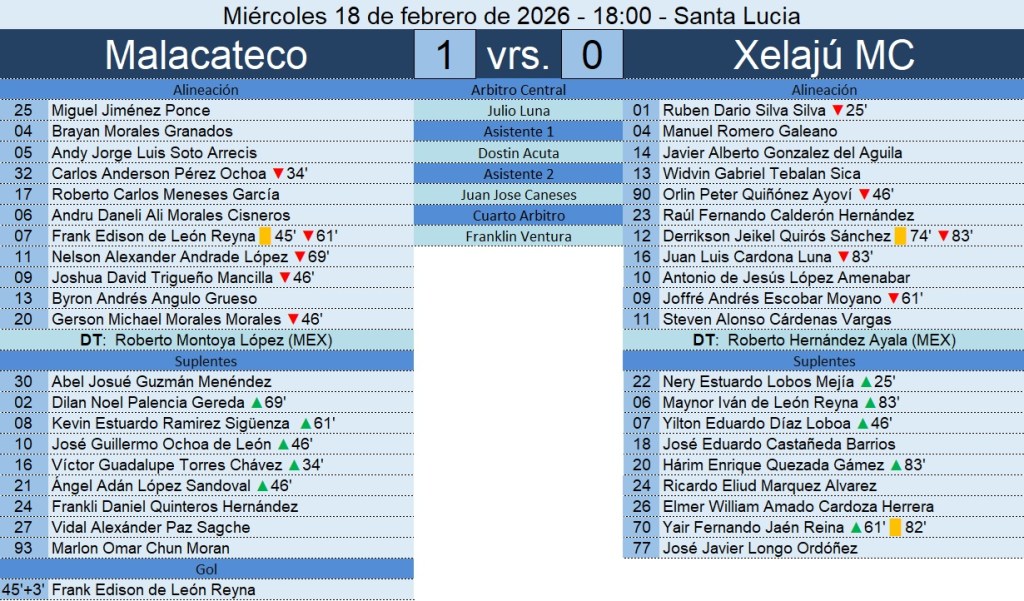
Task: Click the red arrow beside Carlos Anderson Pérez Ochoa
Action: coord(278,174)
